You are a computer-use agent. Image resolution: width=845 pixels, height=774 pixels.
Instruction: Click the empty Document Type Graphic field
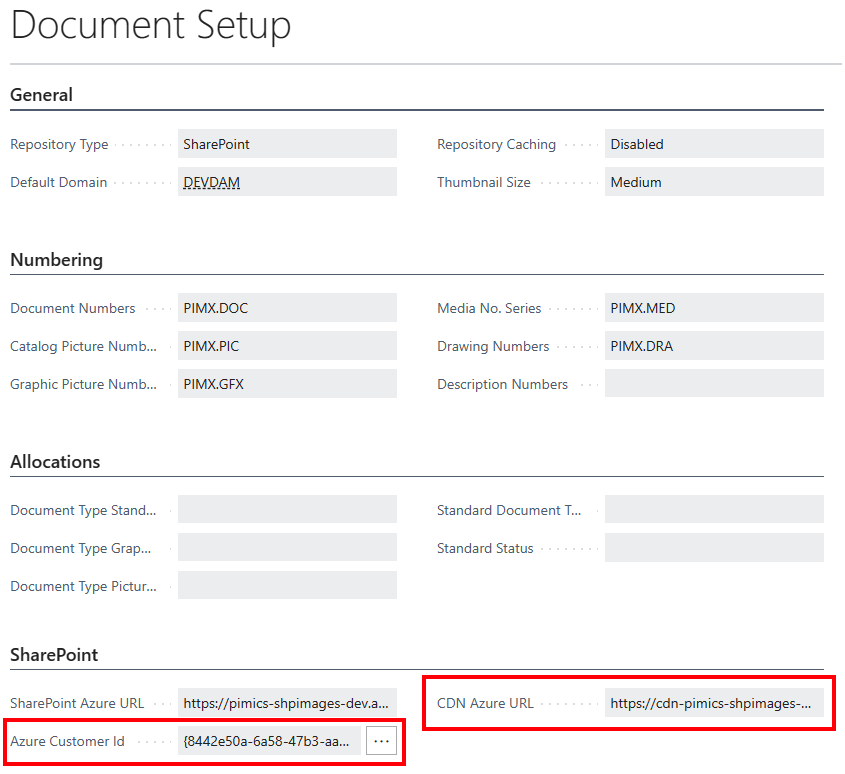coord(287,548)
